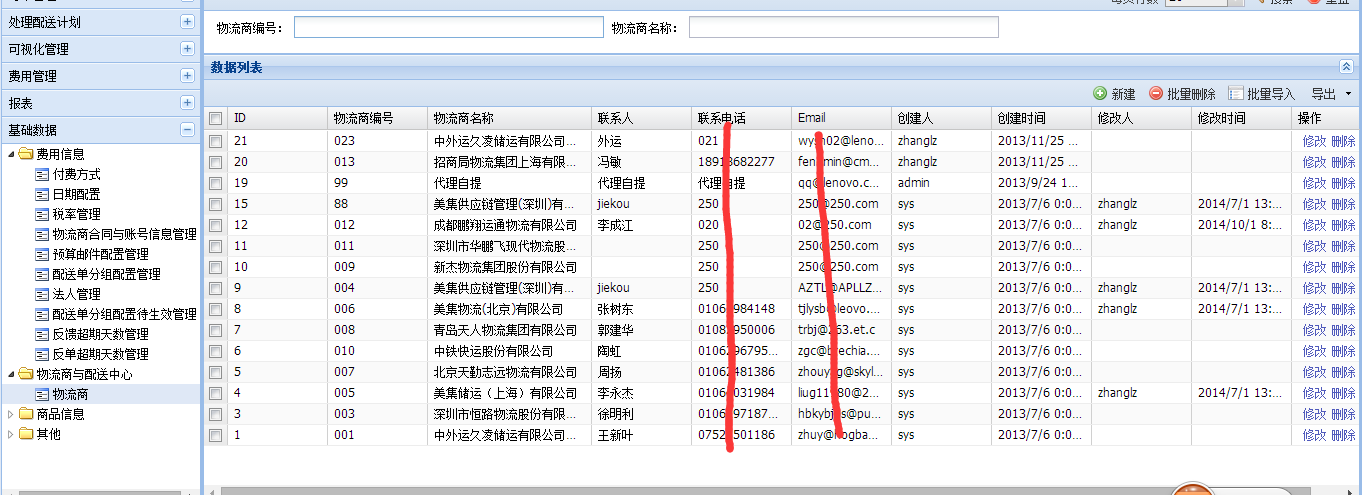The width and height of the screenshot is (1362, 495).
Task: Expand the 报表 section
Action: [x=187, y=102]
